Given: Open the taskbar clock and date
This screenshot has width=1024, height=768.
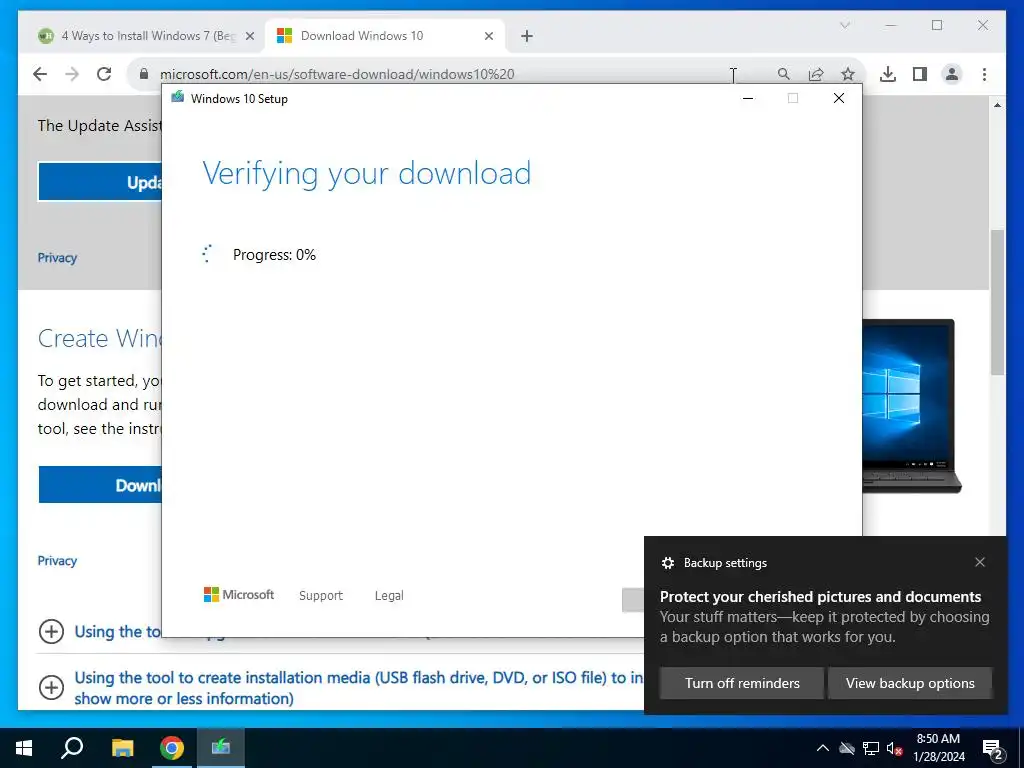Looking at the screenshot, I should (938, 748).
